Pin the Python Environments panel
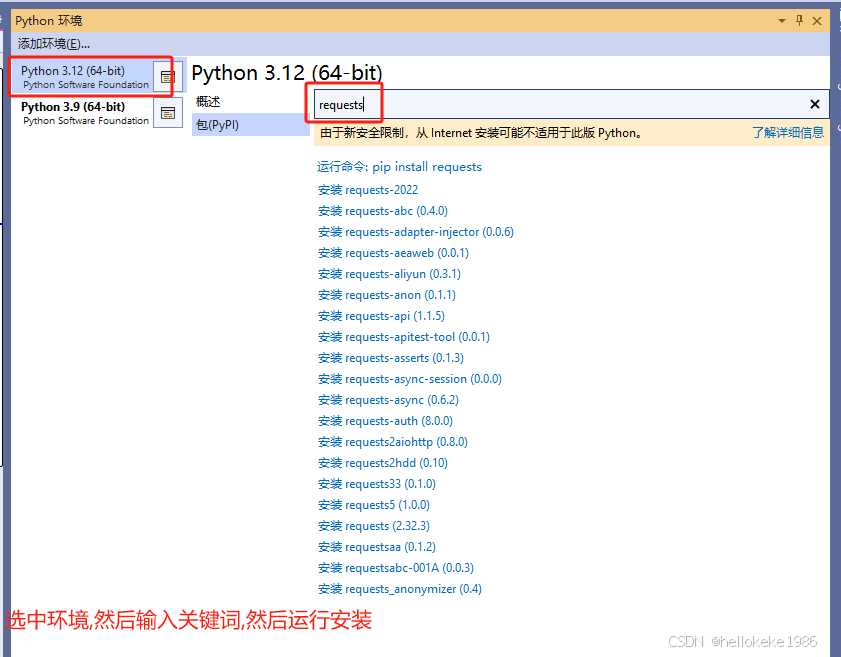Image resolution: width=841 pixels, height=657 pixels. (799, 20)
